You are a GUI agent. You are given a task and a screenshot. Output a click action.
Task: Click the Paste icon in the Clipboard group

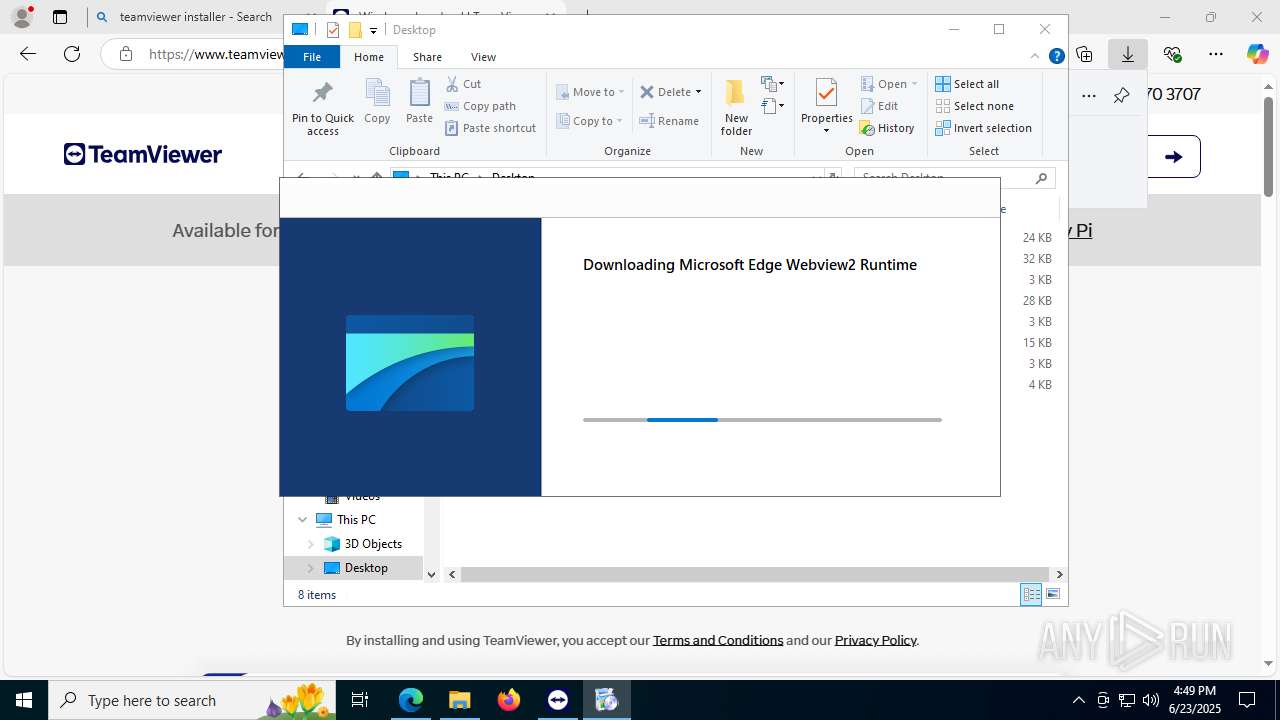(x=419, y=101)
